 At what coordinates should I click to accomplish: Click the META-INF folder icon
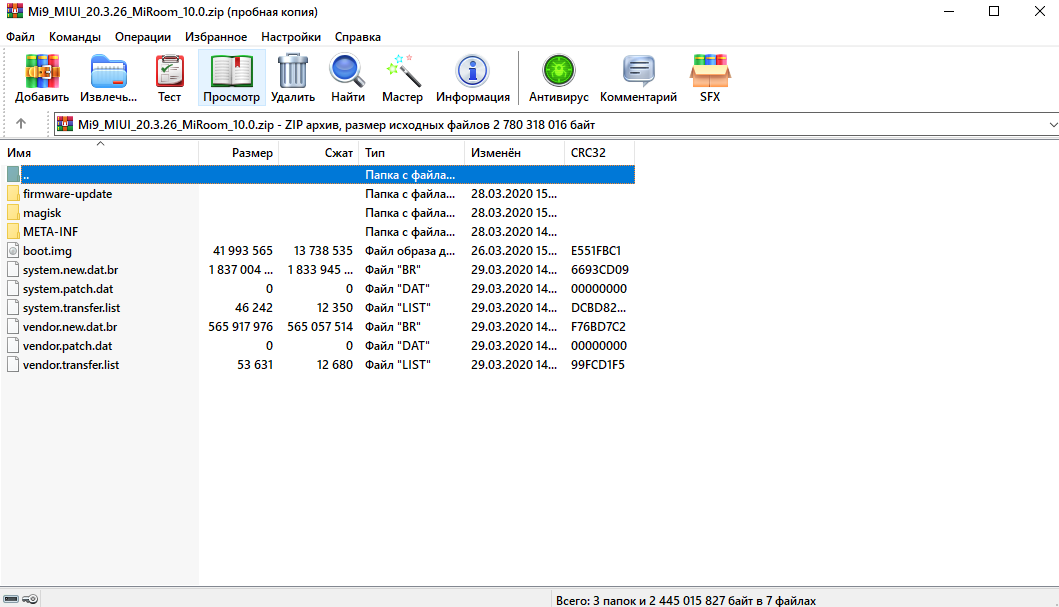tap(13, 232)
